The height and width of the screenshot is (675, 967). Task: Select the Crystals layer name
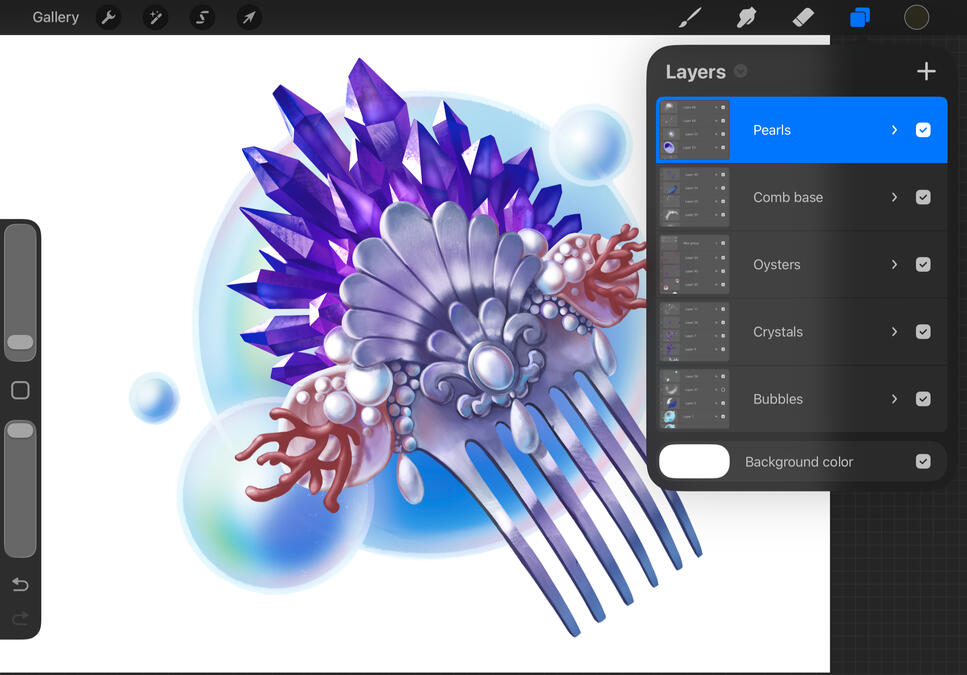point(778,332)
